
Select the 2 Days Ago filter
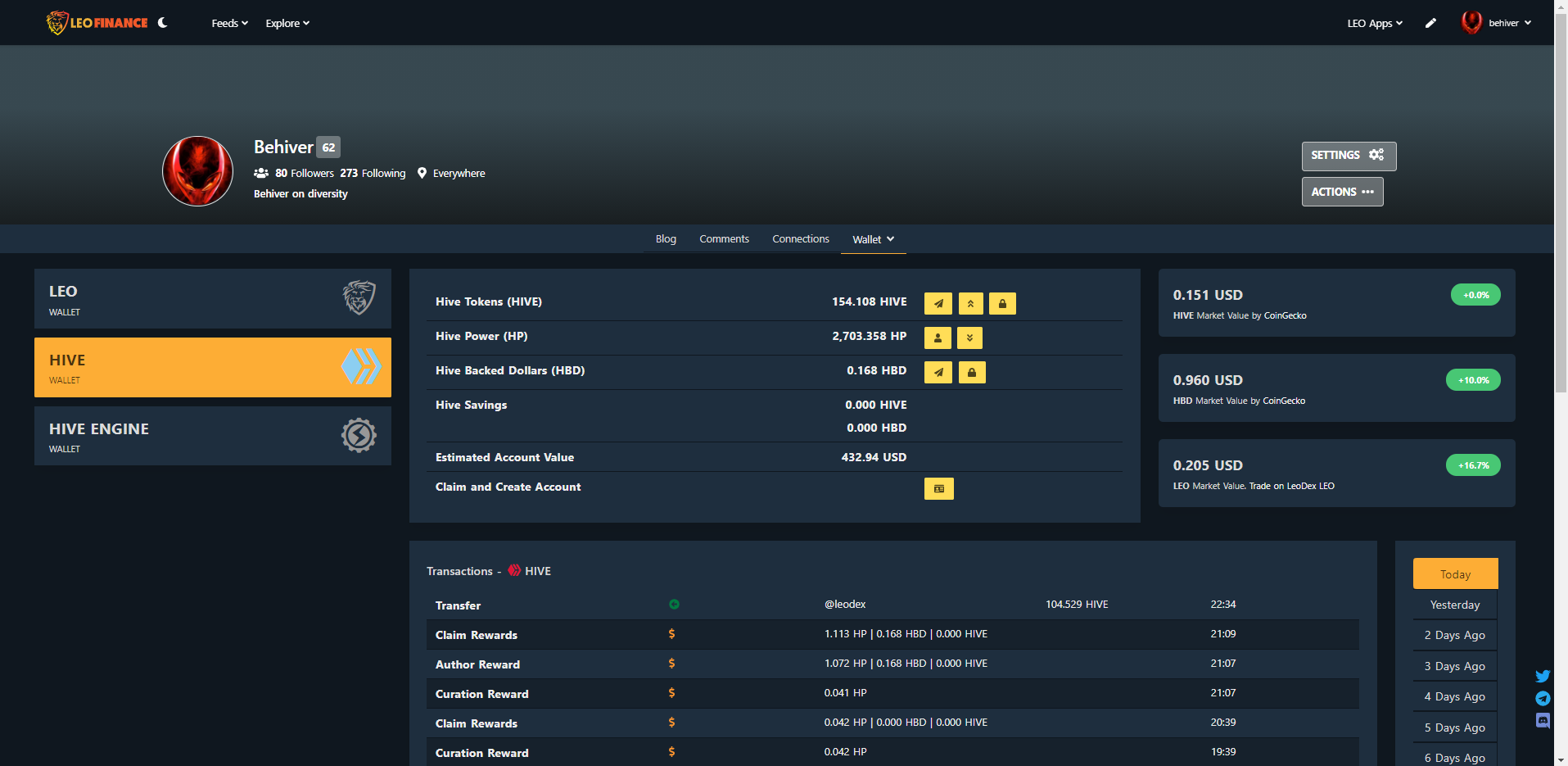[x=1455, y=635]
